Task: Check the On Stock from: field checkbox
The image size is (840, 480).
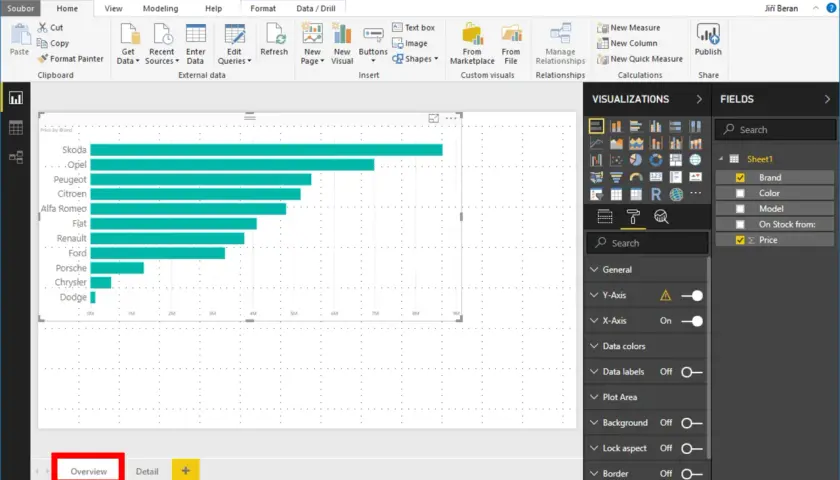Action: [x=740, y=224]
